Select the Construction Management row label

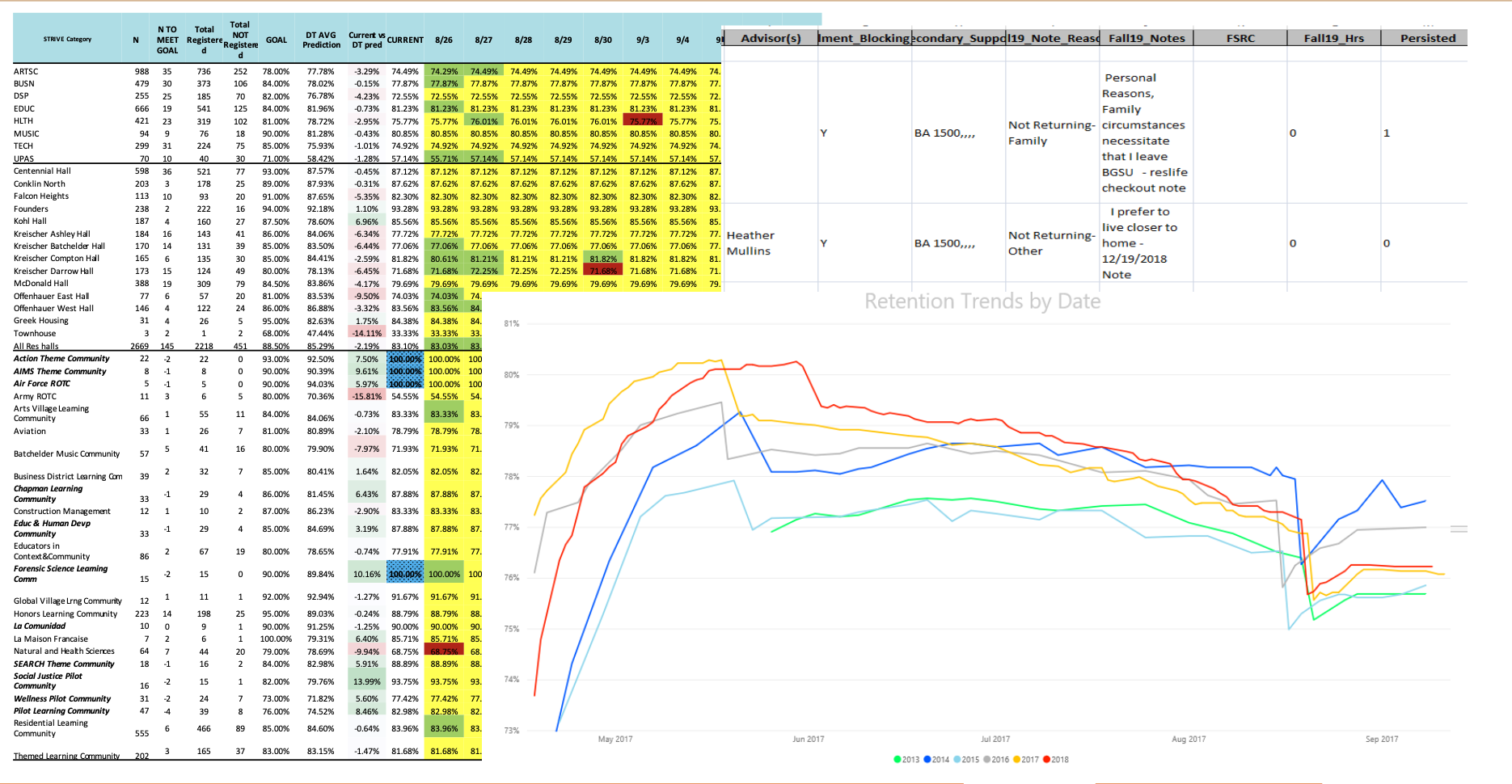62,511
